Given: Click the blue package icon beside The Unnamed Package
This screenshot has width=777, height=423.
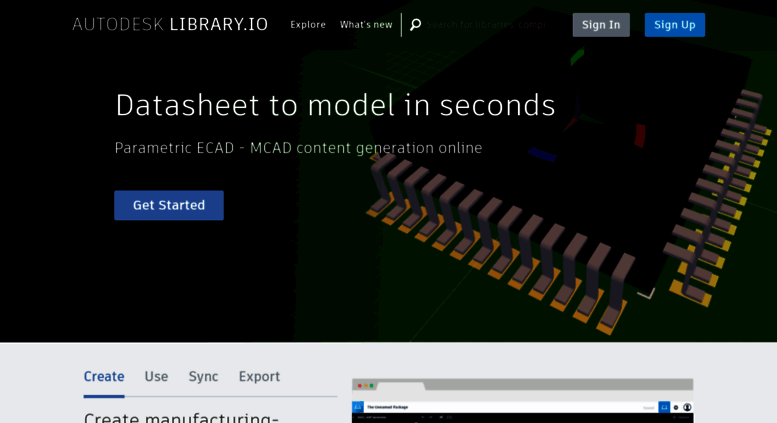Looking at the screenshot, I should 358,408.
